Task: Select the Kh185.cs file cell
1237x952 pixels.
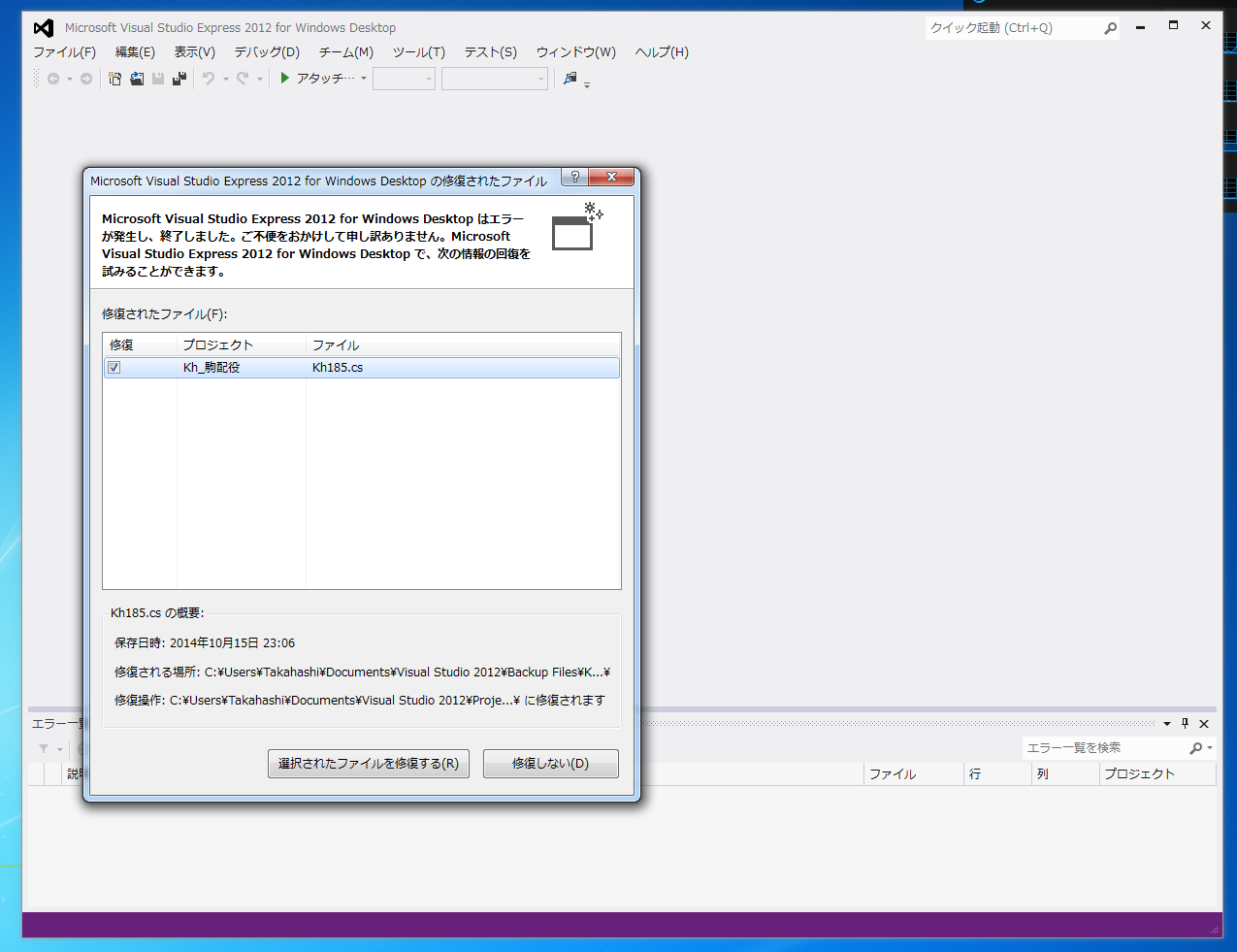Action: (338, 368)
